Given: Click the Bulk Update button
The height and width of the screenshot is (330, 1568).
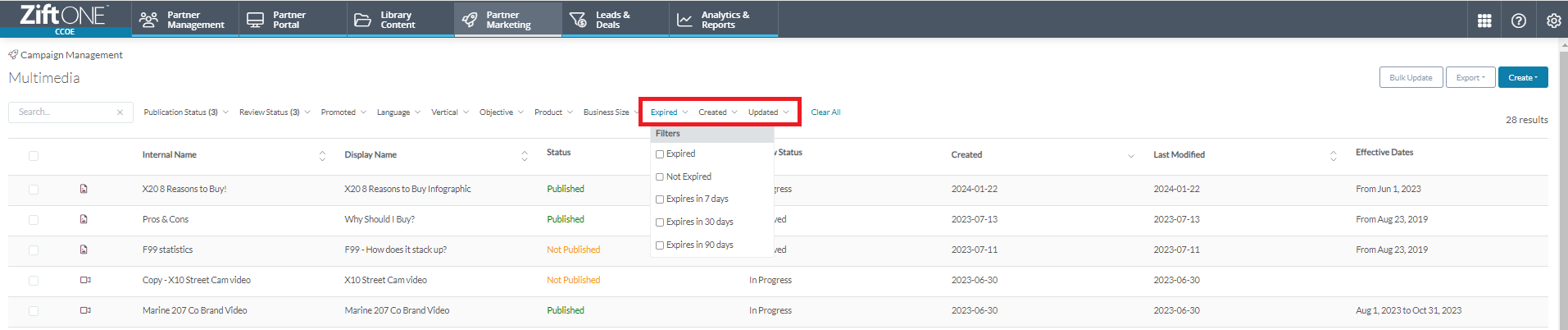Looking at the screenshot, I should coord(1411,78).
